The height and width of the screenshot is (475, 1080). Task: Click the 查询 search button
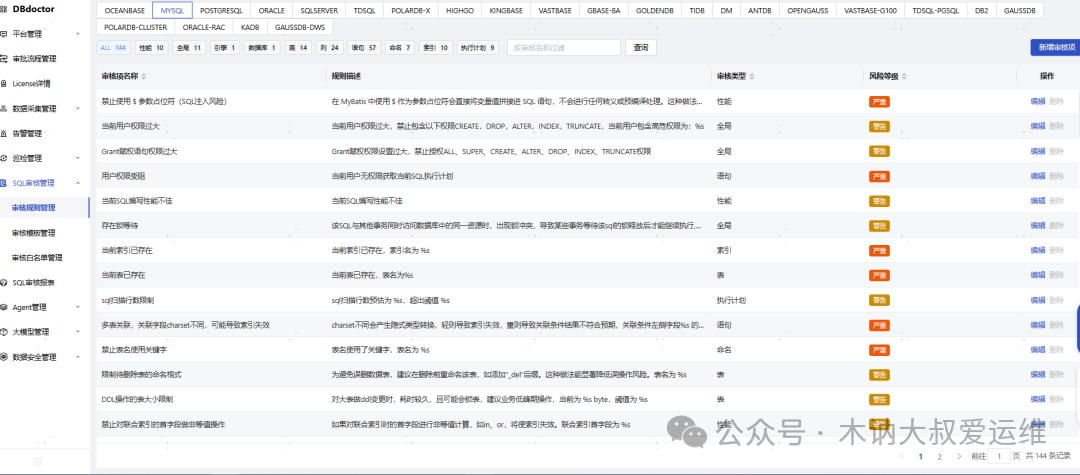[x=641, y=48]
